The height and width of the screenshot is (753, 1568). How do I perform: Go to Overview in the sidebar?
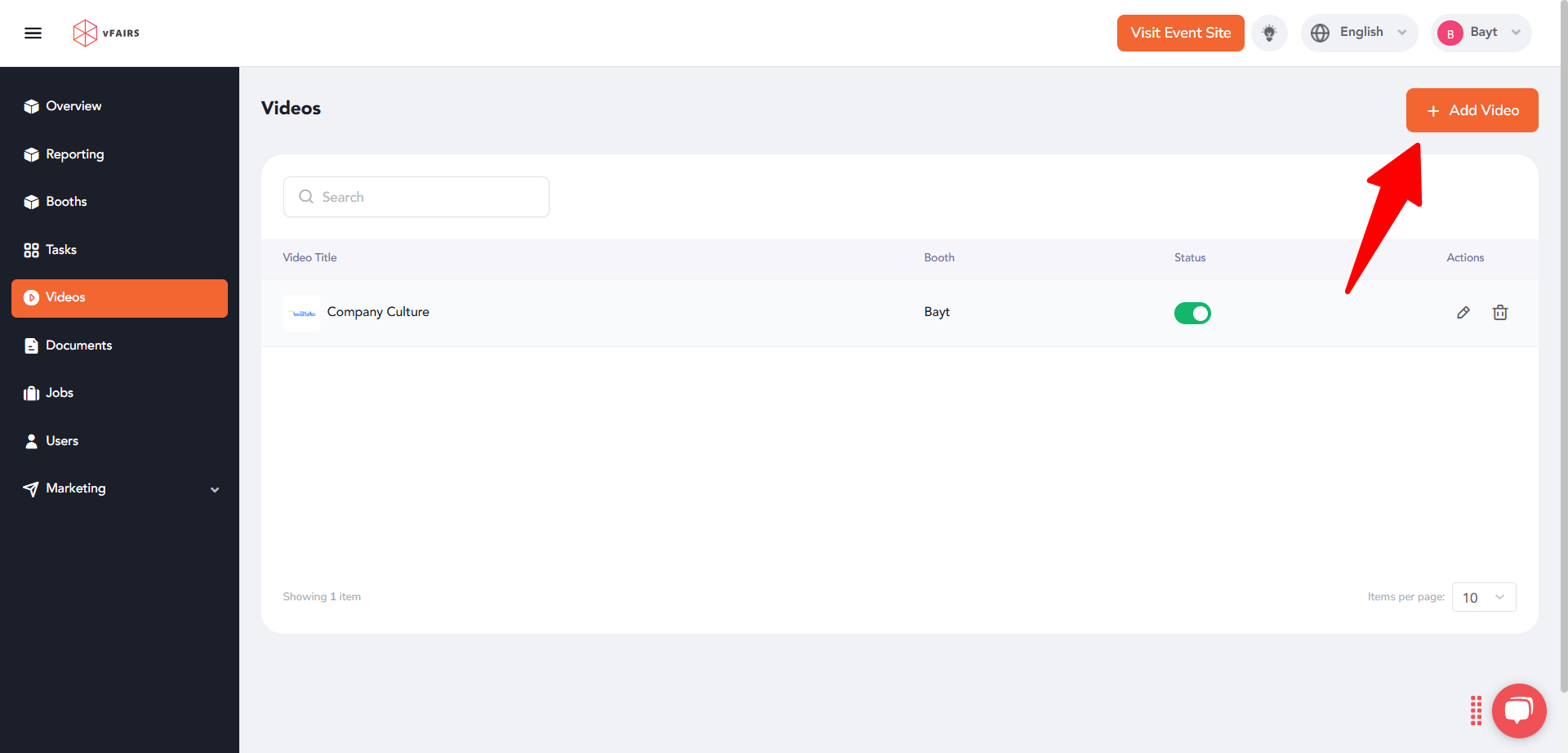[119, 106]
